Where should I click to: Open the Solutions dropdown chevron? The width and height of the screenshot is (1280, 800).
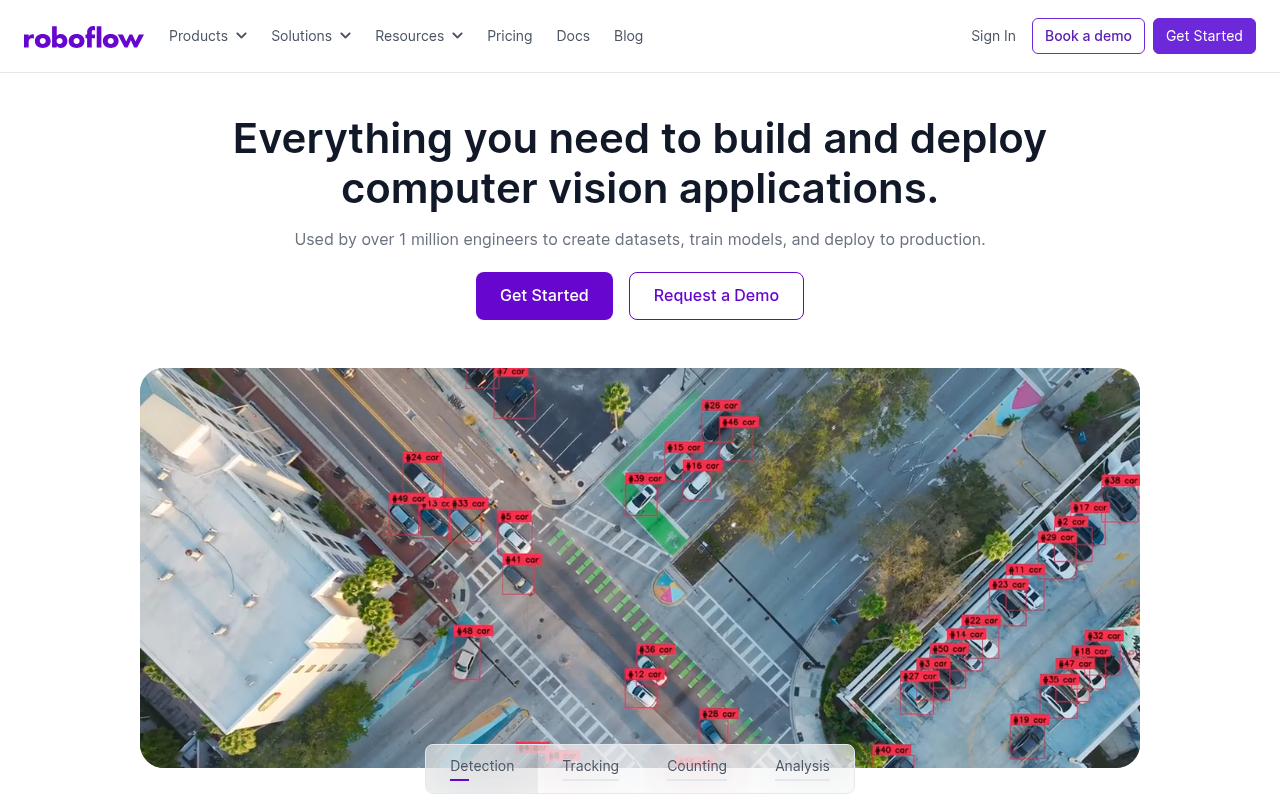tap(345, 36)
